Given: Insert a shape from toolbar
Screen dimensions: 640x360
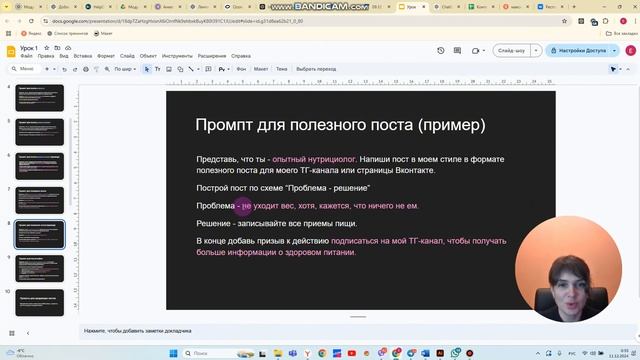Looking at the screenshot, I should (180, 69).
